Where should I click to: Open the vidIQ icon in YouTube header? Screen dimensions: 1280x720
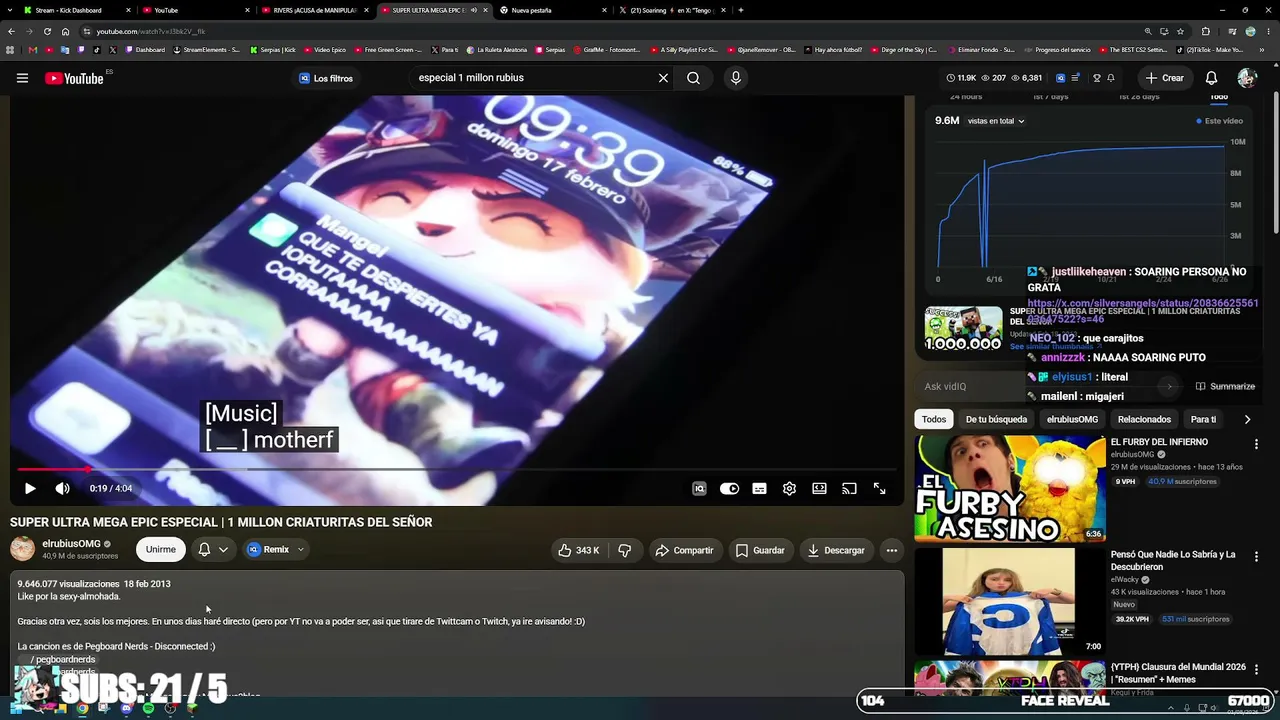click(1061, 78)
